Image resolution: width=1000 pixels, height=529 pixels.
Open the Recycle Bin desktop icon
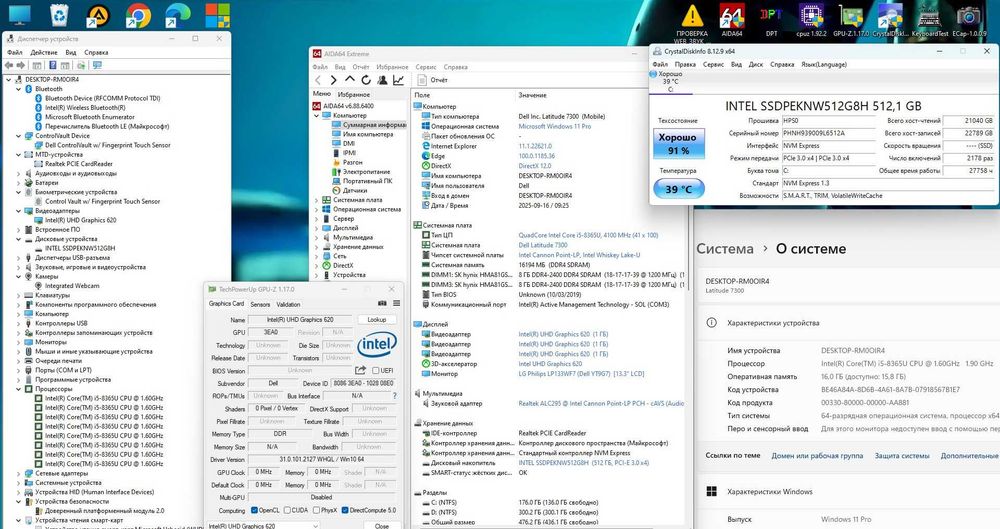pyautogui.click(x=59, y=15)
